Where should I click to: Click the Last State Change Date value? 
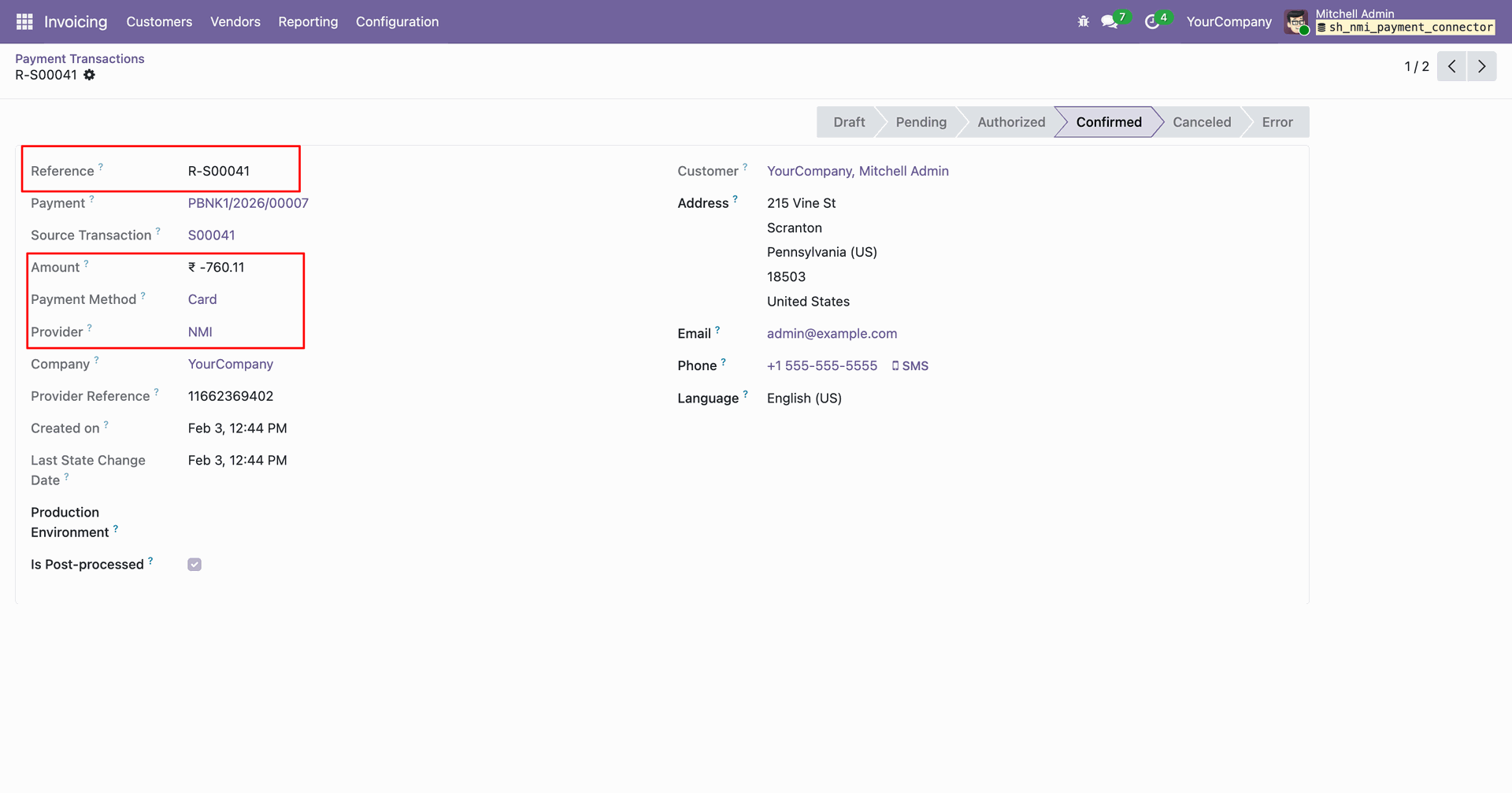coord(237,460)
